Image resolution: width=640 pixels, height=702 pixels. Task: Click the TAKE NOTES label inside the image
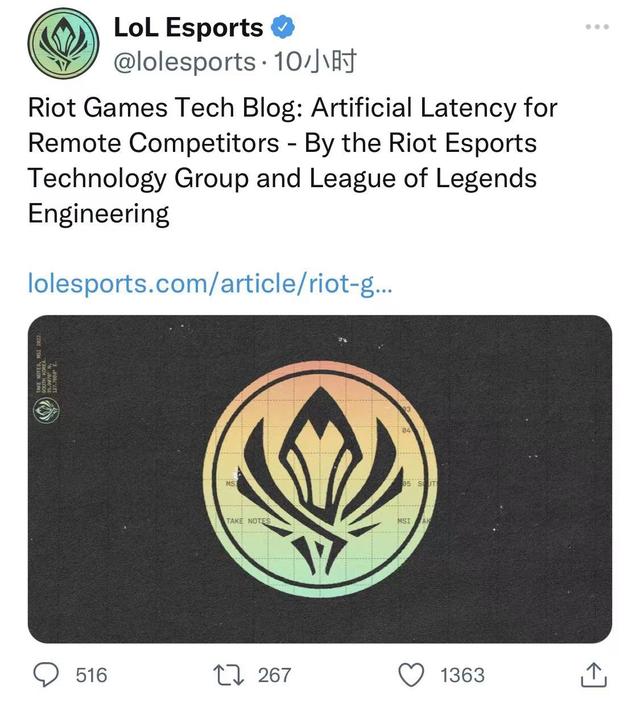coord(248,521)
